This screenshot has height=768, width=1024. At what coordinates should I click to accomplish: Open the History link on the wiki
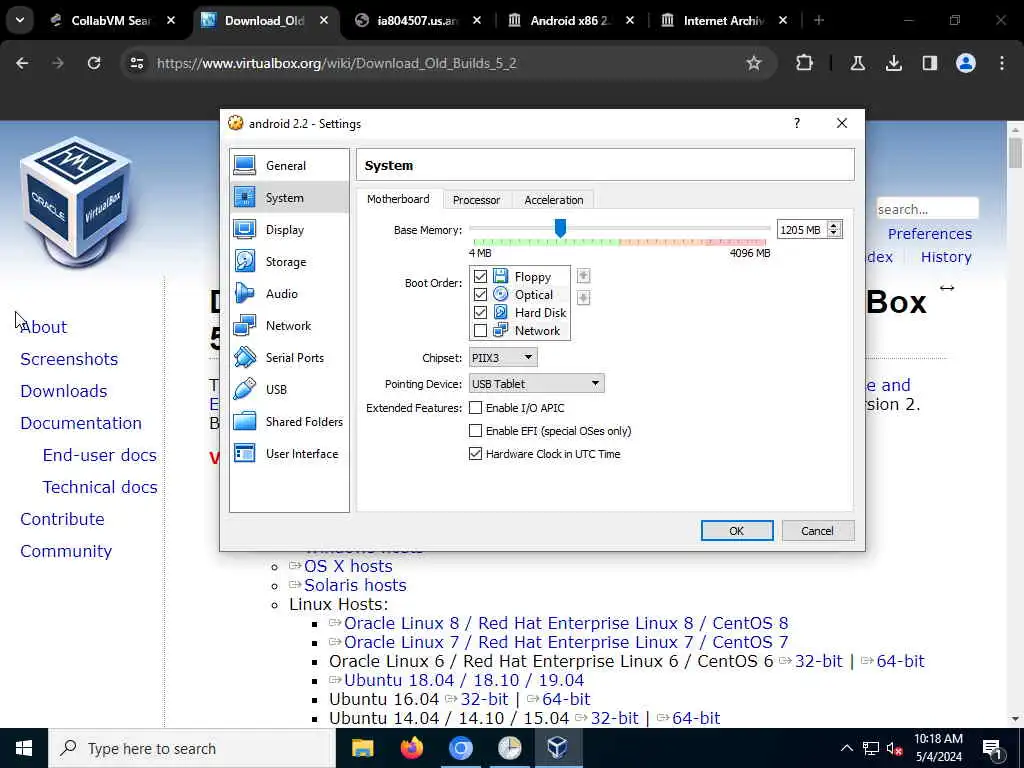946,257
